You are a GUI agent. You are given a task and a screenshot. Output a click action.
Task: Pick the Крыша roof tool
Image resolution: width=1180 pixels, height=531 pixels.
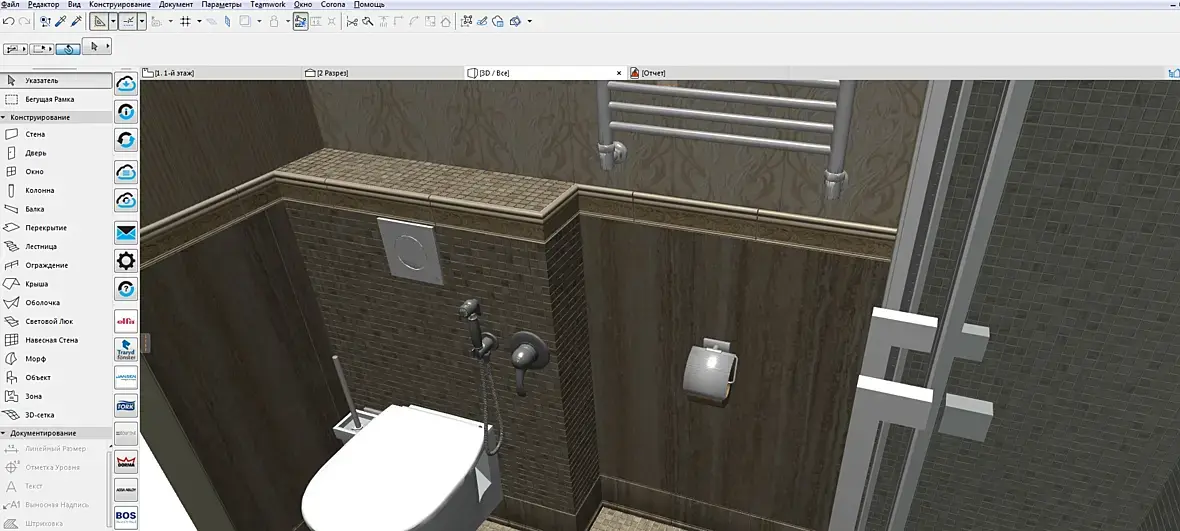pyautogui.click(x=56, y=284)
